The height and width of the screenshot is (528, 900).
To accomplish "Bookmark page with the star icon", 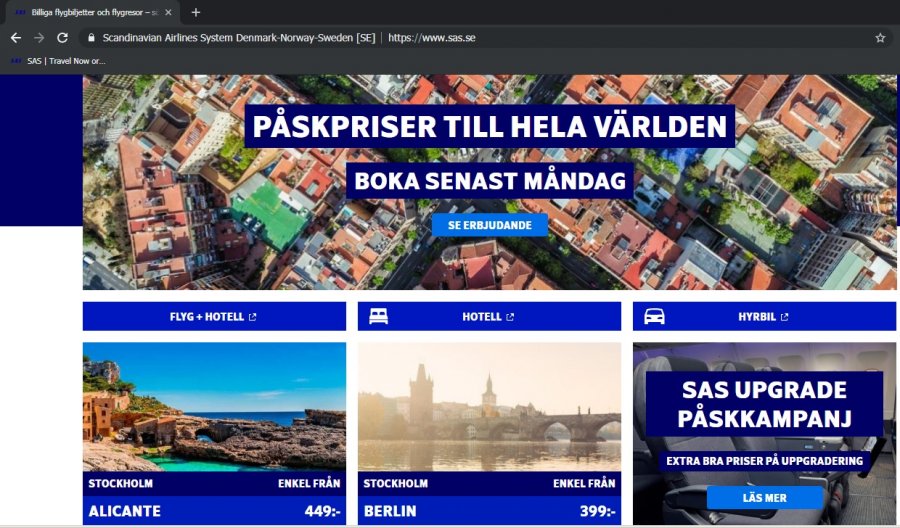I will click(880, 38).
